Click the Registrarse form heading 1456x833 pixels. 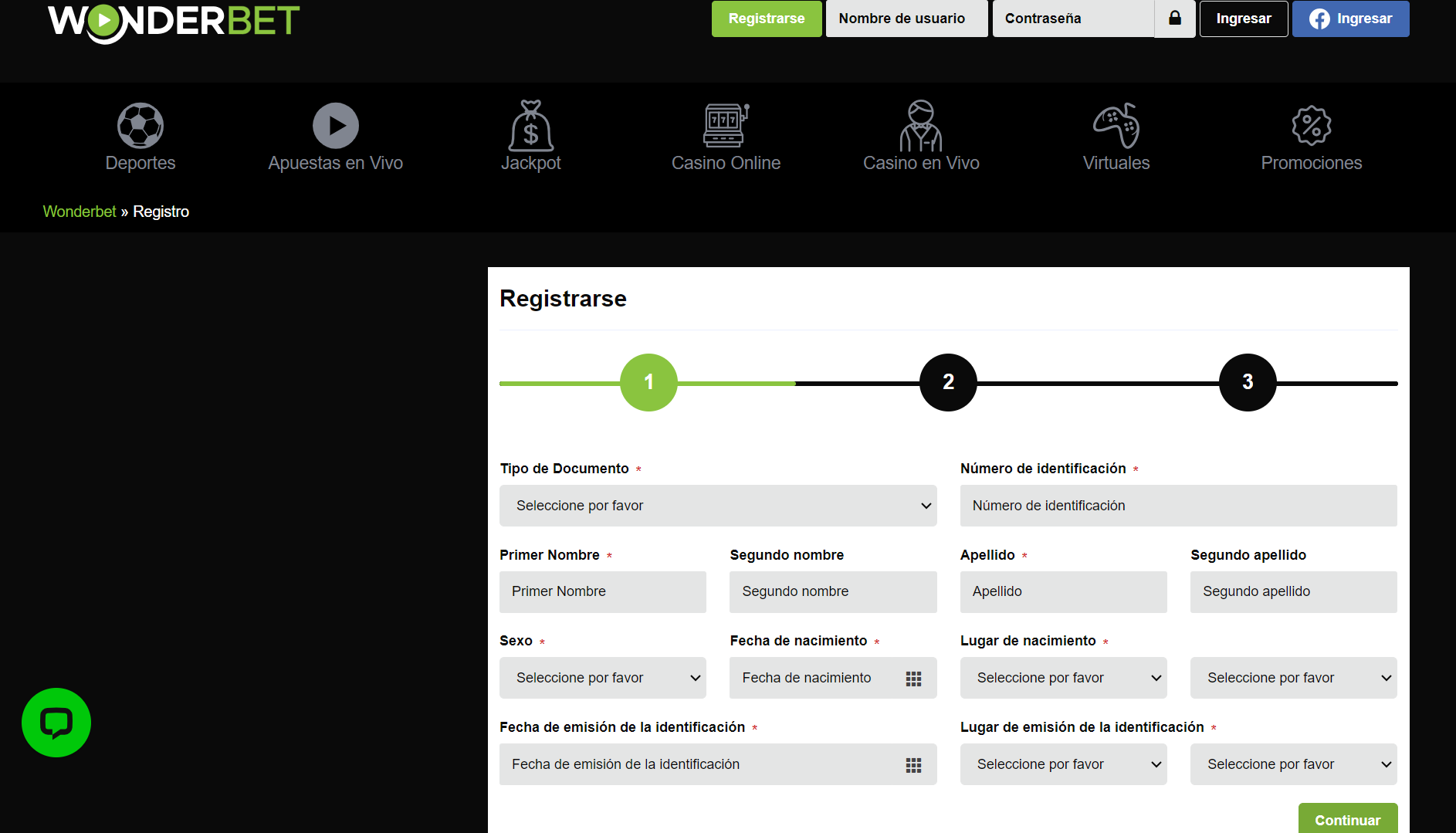click(563, 299)
